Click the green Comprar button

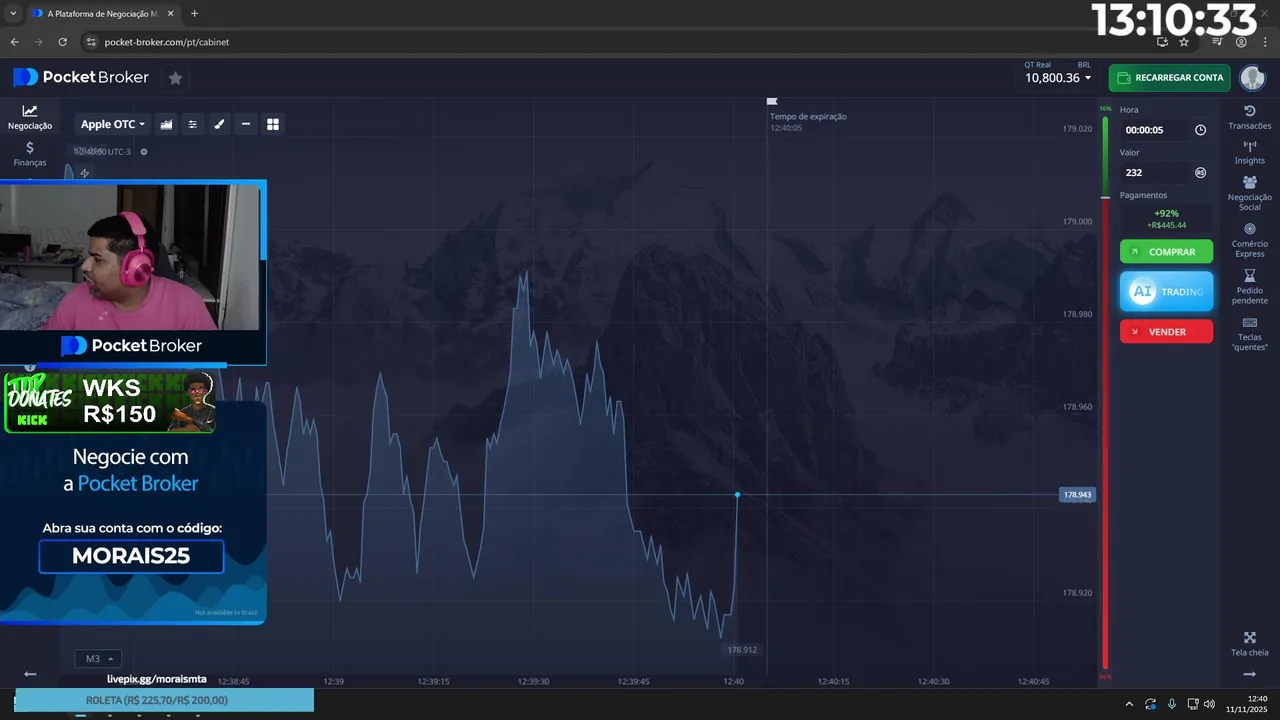[x=1166, y=252]
